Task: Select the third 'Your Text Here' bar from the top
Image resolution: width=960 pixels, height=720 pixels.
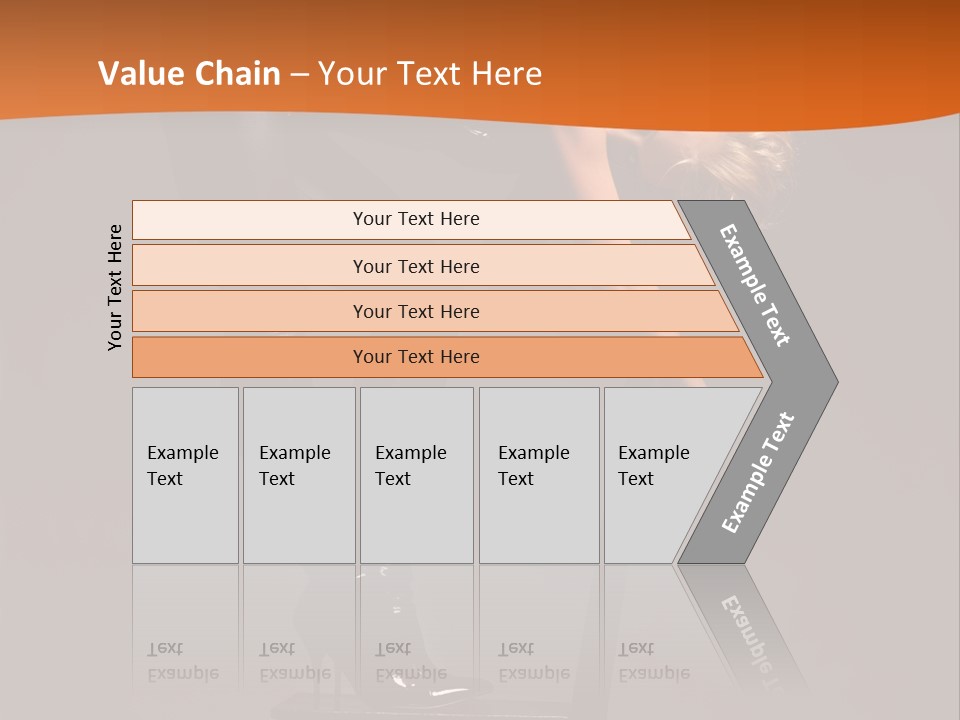Action: 415,311
